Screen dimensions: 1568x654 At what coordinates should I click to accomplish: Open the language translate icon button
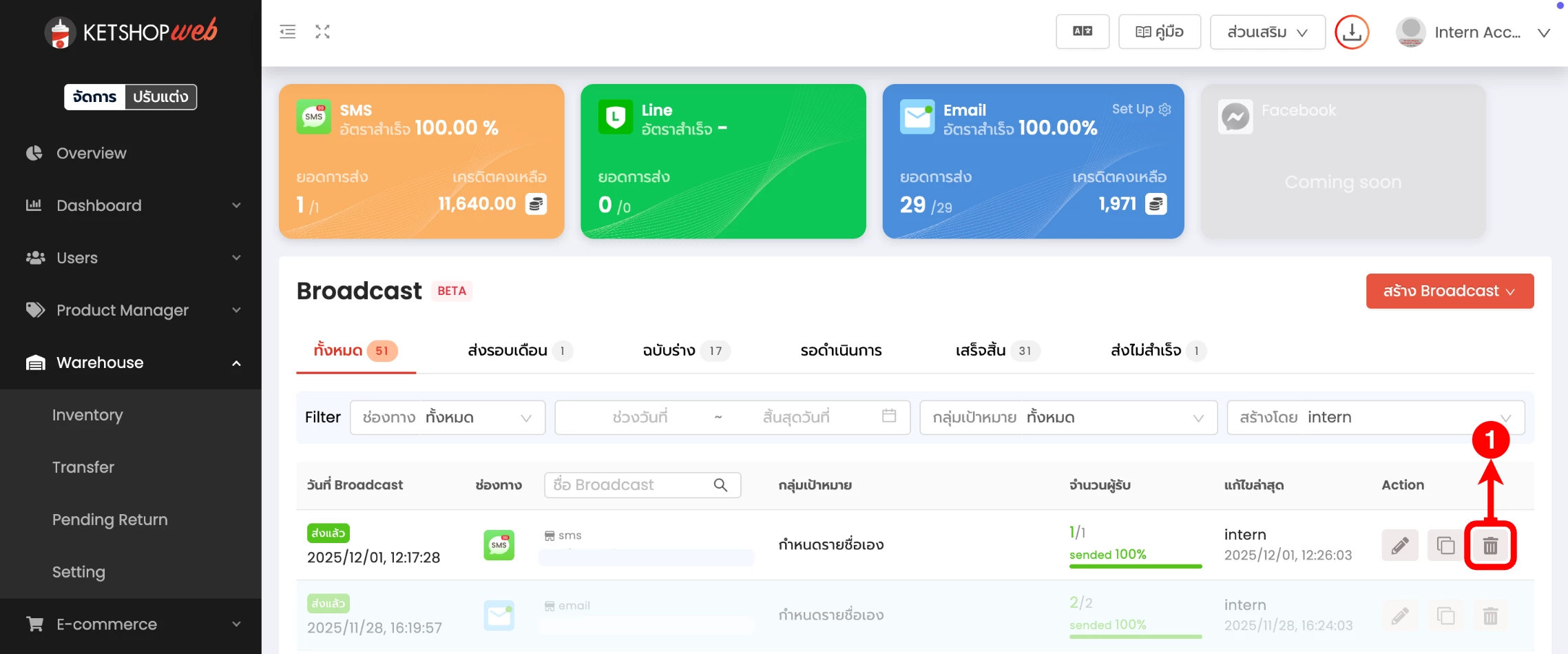[x=1082, y=32]
